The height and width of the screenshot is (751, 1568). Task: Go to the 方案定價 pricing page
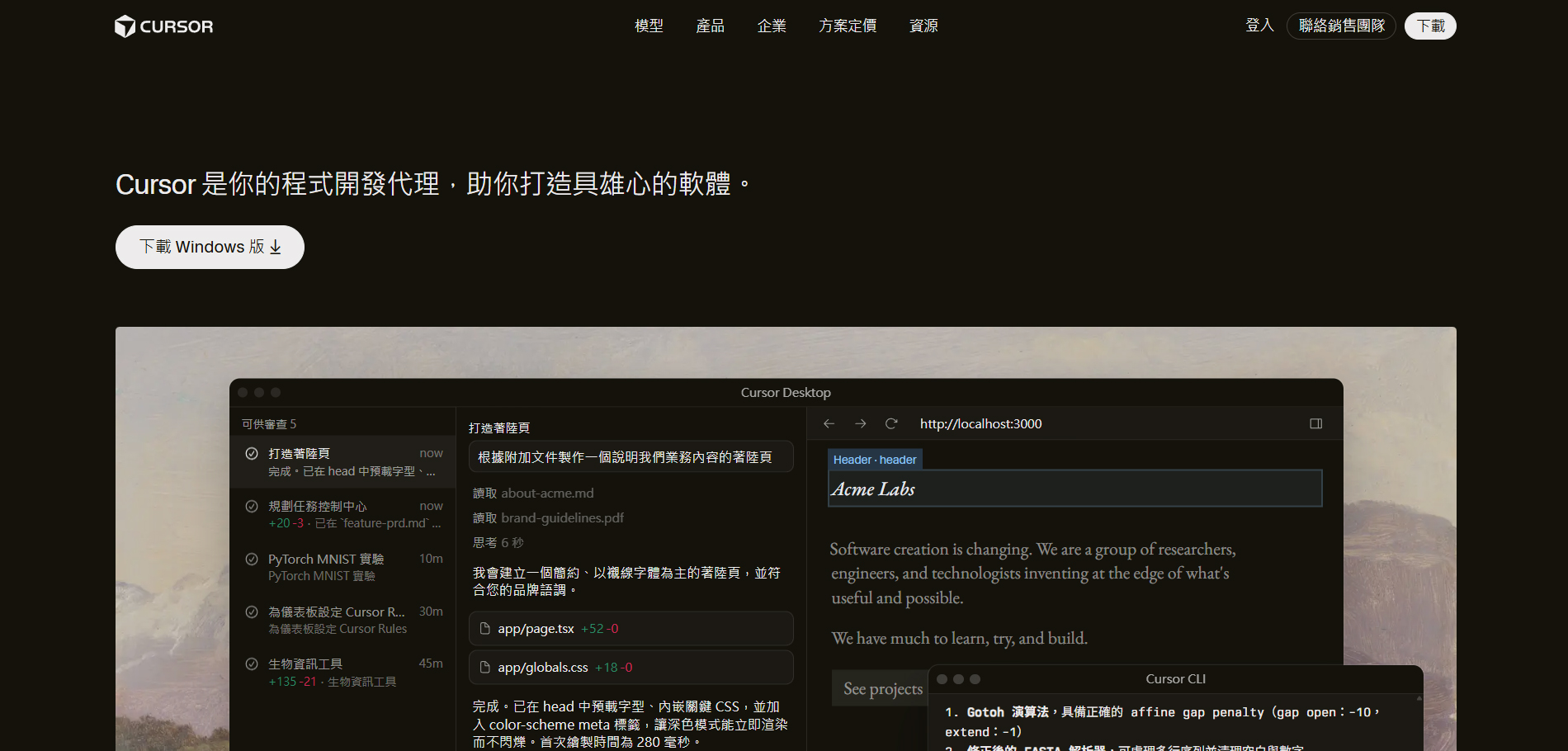click(x=848, y=26)
